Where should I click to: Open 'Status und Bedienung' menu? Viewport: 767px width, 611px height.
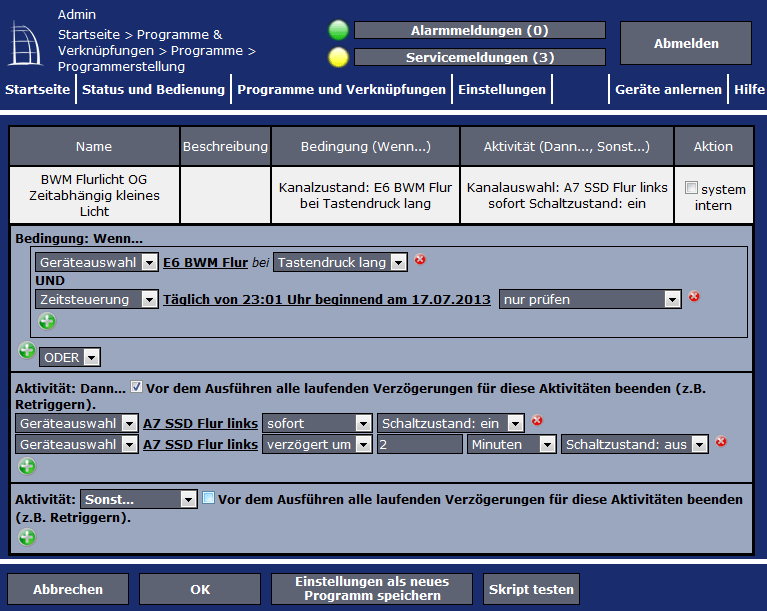click(x=153, y=90)
